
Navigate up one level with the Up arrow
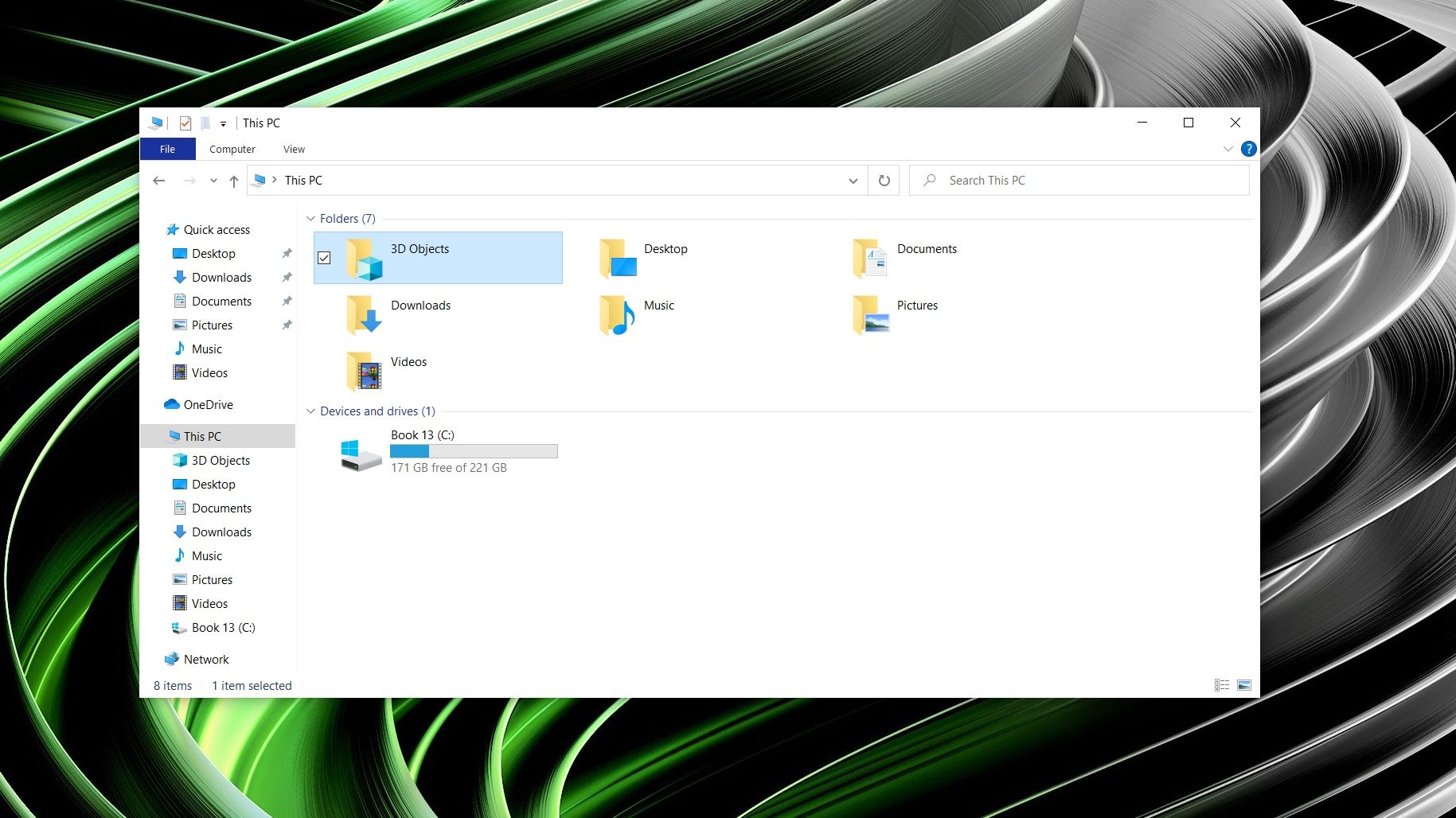click(x=233, y=180)
